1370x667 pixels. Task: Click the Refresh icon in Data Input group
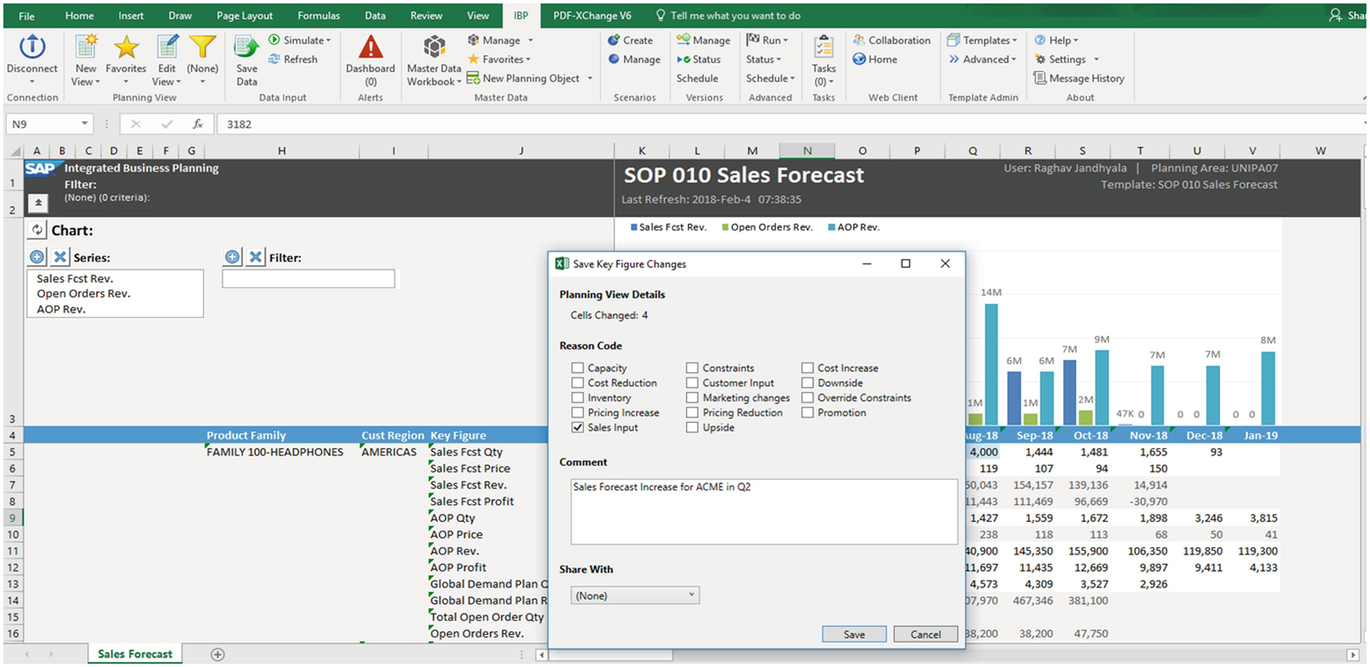(x=296, y=58)
